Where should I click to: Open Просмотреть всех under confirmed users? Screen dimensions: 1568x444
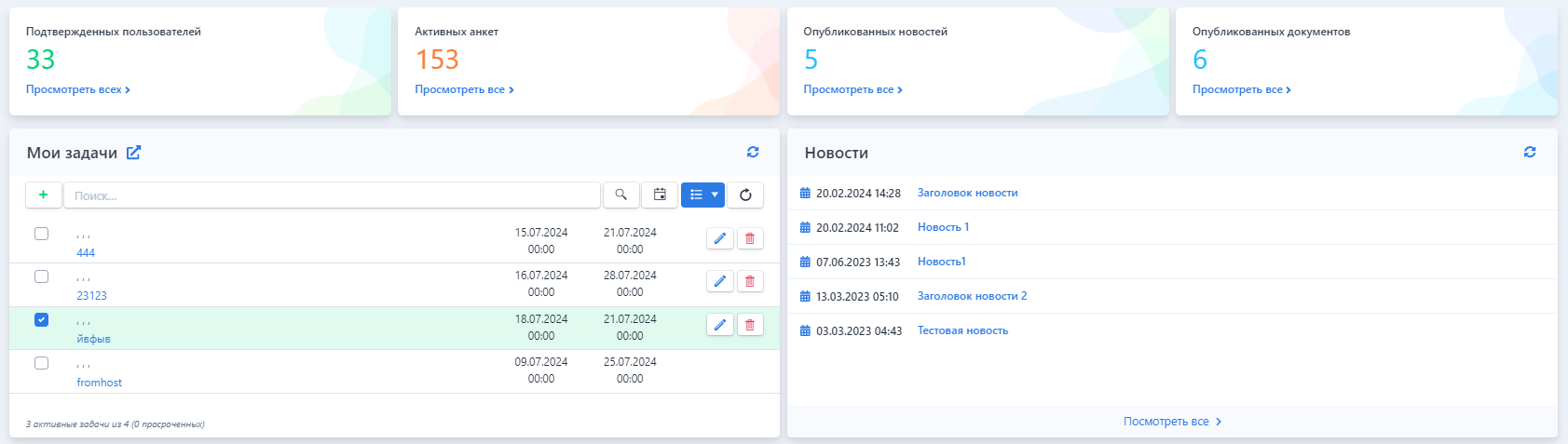77,89
